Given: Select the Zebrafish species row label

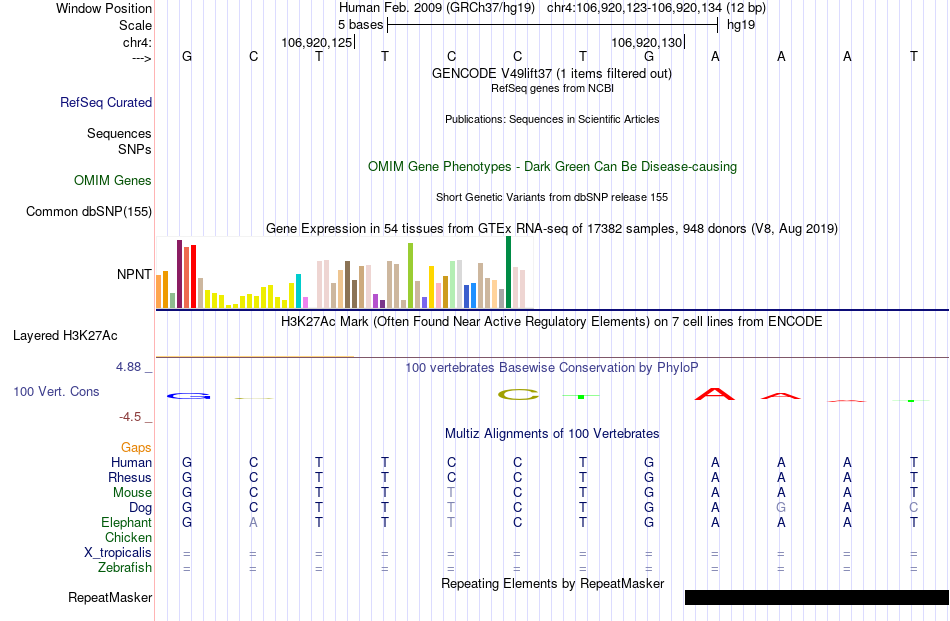Looking at the screenshot, I should 125,568.
